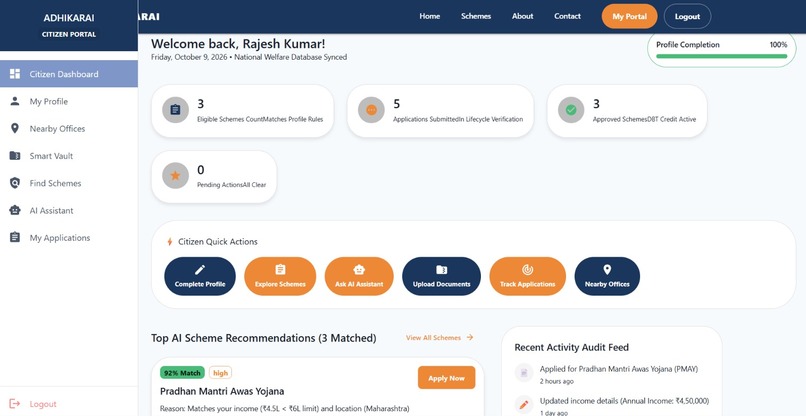
Task: Click the Pending Actions star icon
Action: tap(175, 175)
